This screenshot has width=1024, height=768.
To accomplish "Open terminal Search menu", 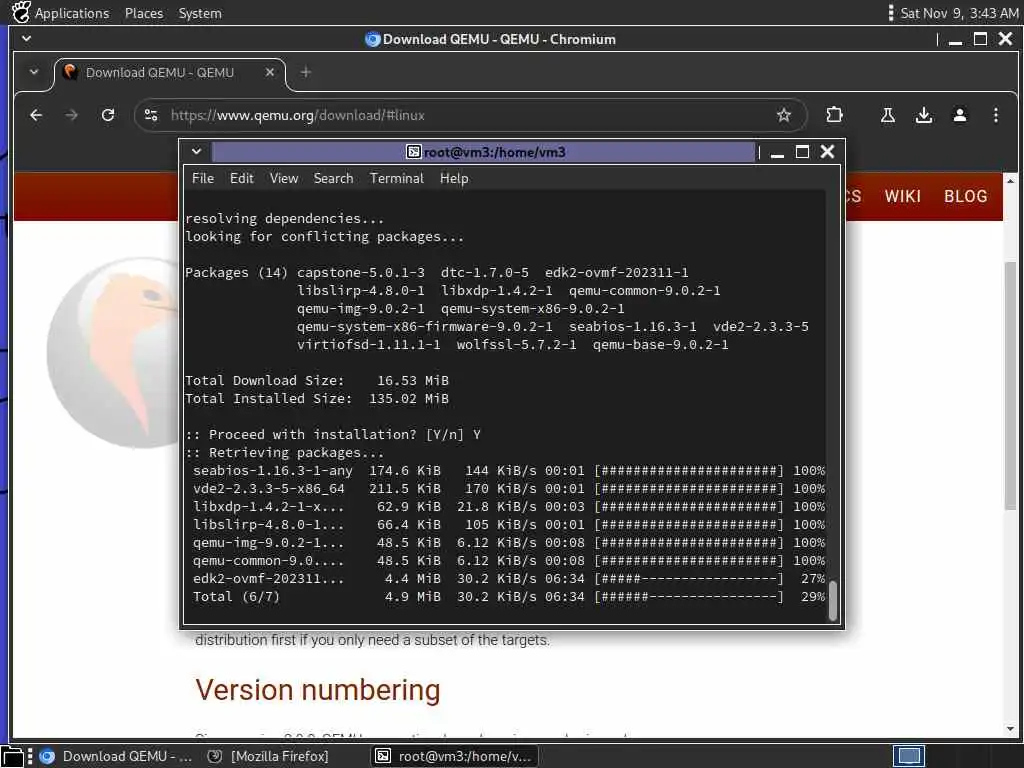I will click(x=333, y=178).
